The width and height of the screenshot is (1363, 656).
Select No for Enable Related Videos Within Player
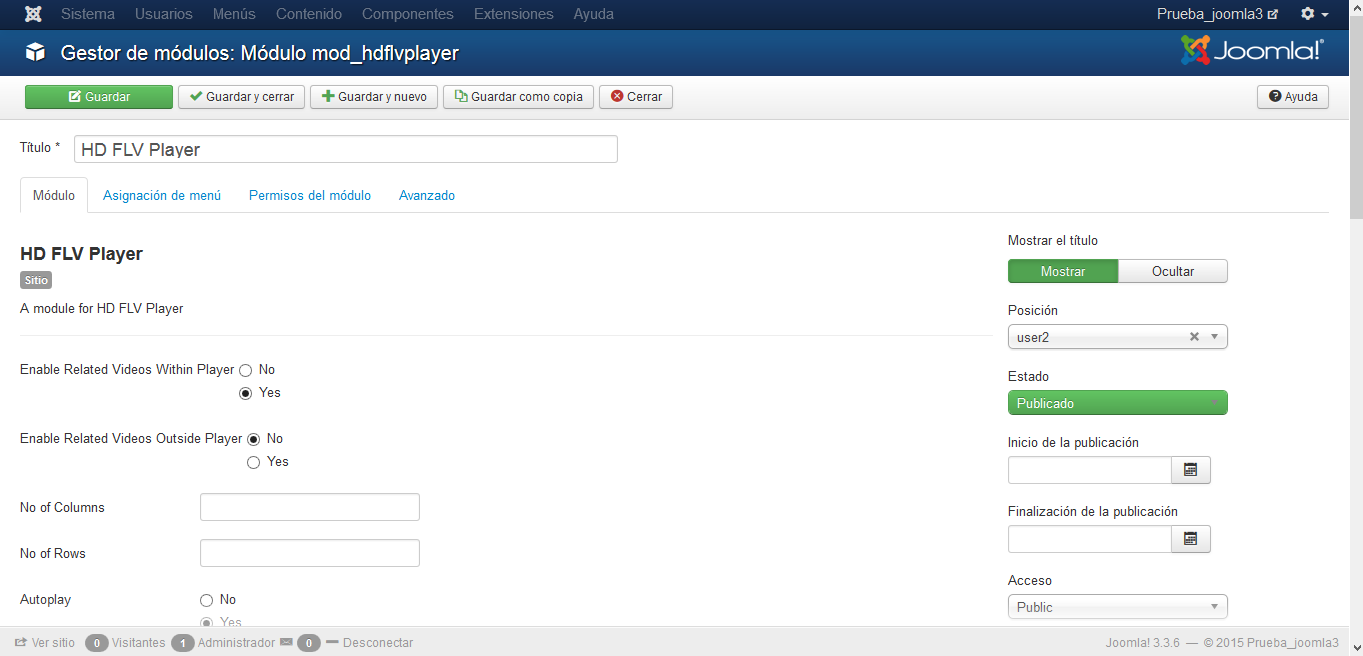click(x=246, y=370)
